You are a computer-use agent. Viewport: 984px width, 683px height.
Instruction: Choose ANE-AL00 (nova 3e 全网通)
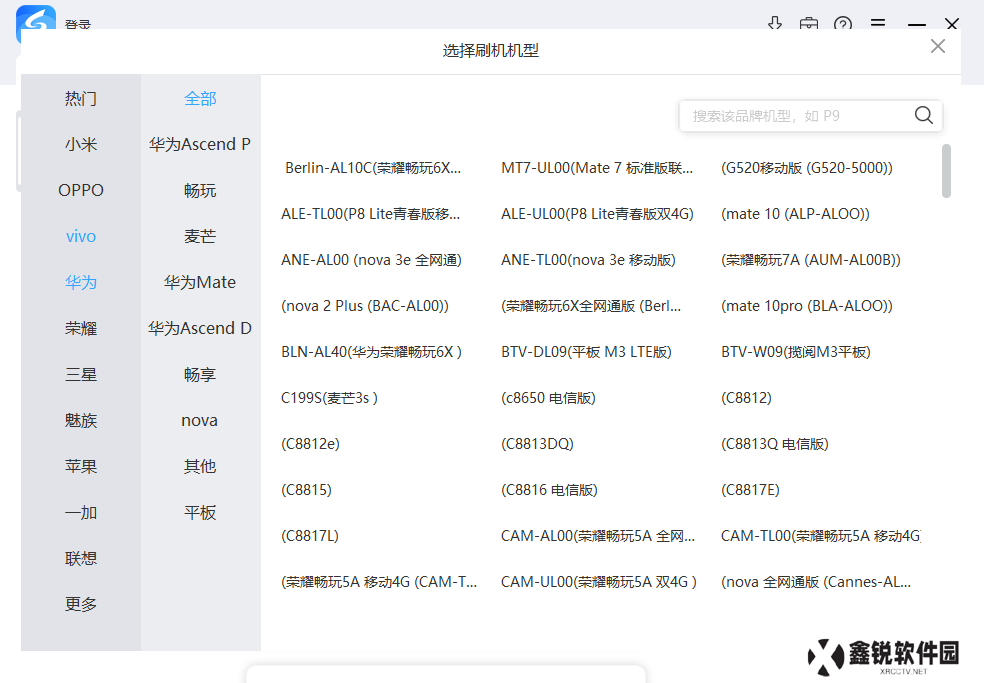coord(372,260)
